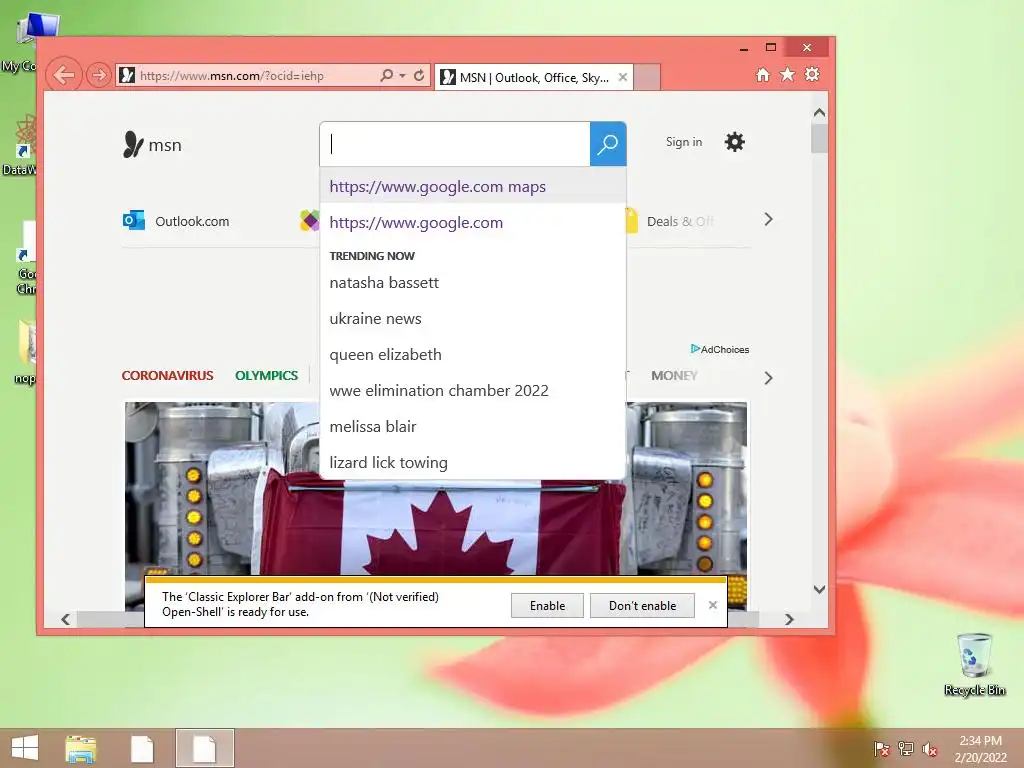
Task: Open the taskbar clock showing 2:34 PM
Action: coord(980,748)
